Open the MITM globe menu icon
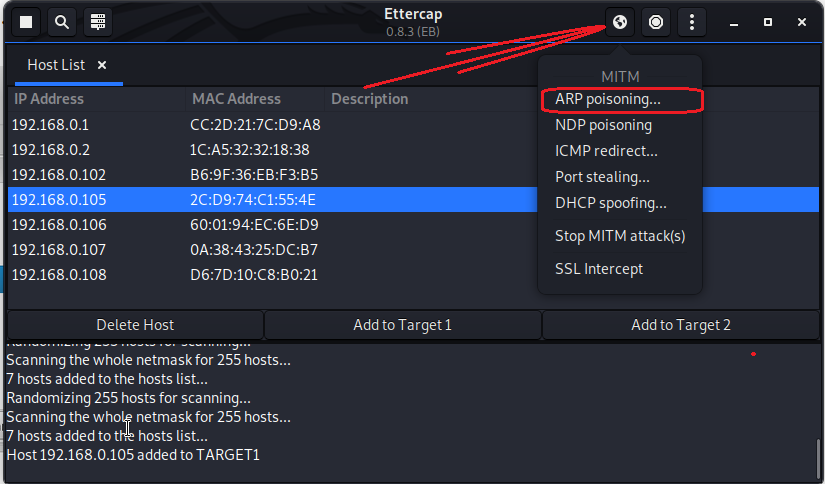825x484 pixels. click(620, 21)
